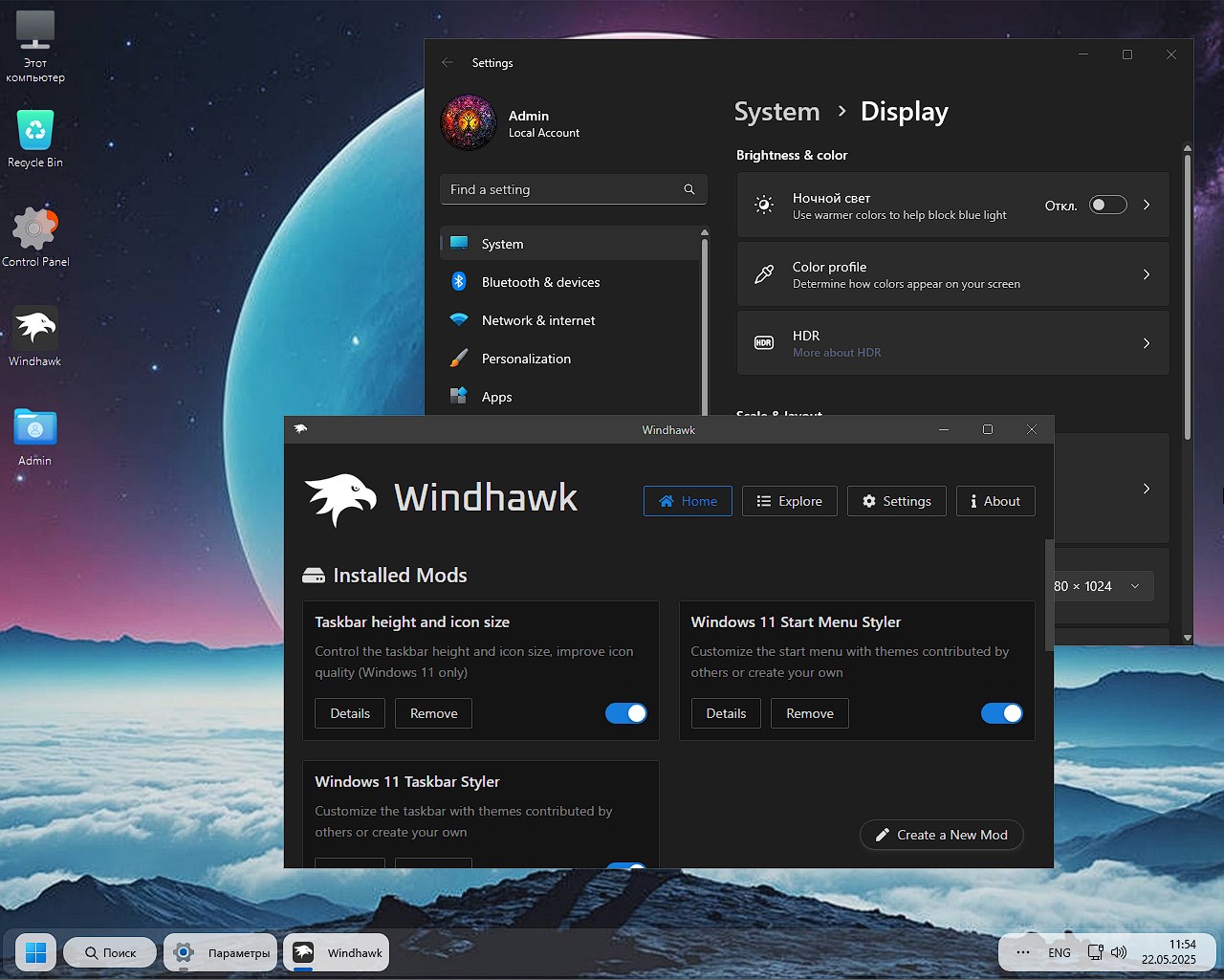
Task: Click the Night light sun icon
Action: click(x=764, y=205)
